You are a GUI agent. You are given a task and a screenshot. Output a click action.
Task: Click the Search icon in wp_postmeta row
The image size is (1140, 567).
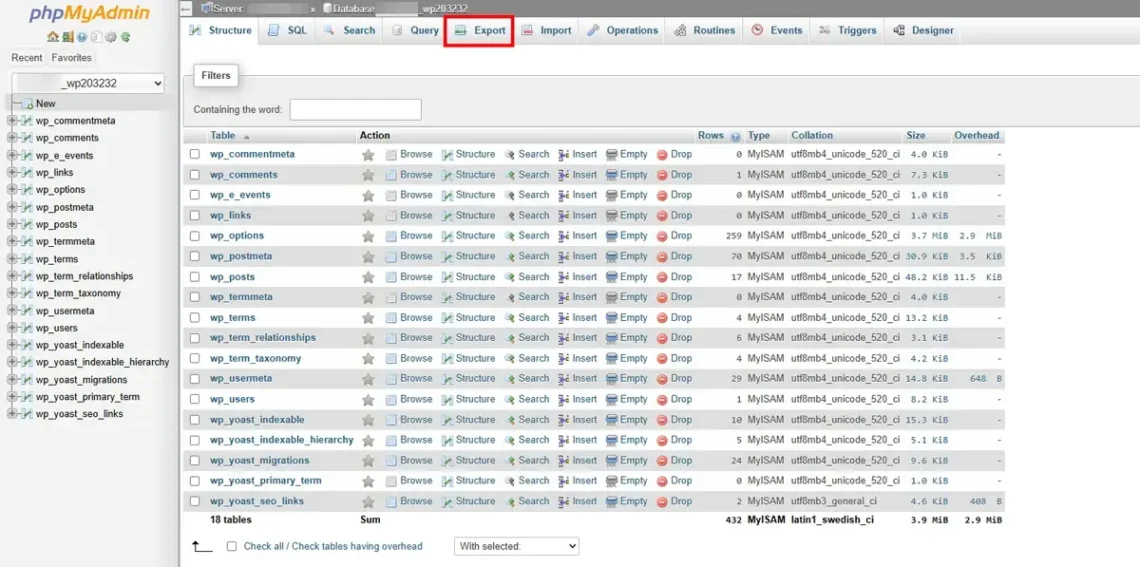point(510,257)
